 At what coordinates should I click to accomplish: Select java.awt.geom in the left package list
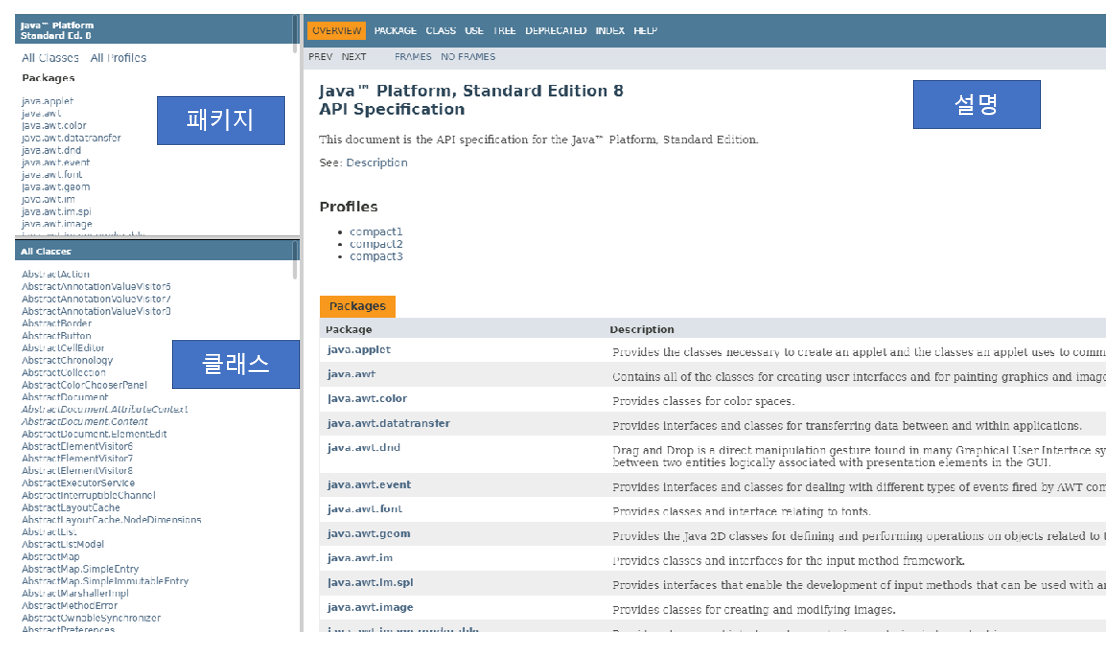click(x=55, y=187)
